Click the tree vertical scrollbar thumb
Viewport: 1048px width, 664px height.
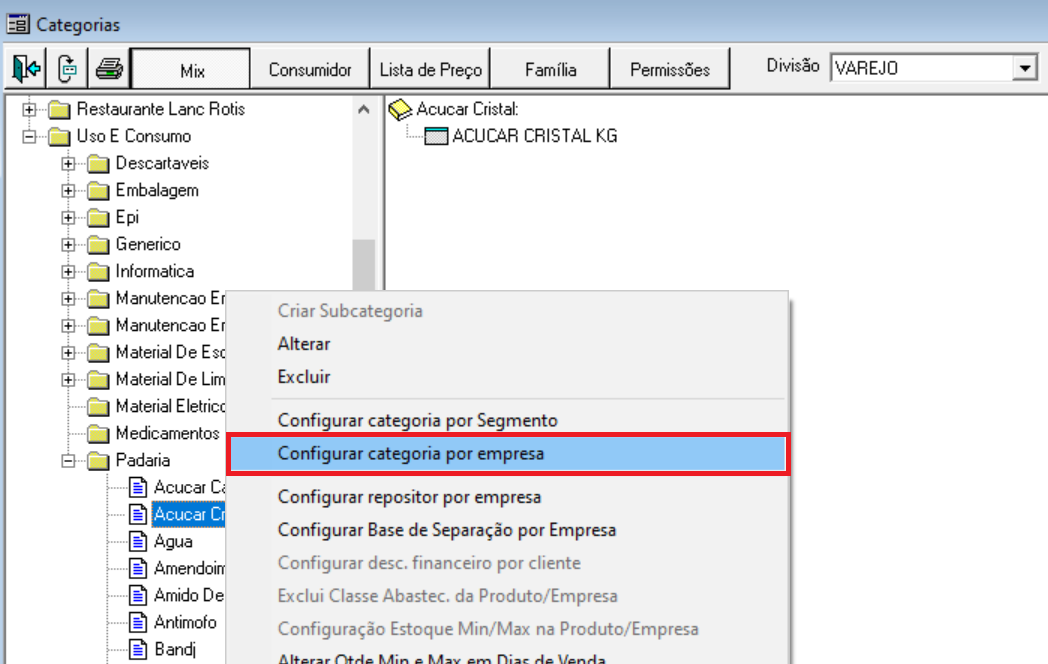364,265
